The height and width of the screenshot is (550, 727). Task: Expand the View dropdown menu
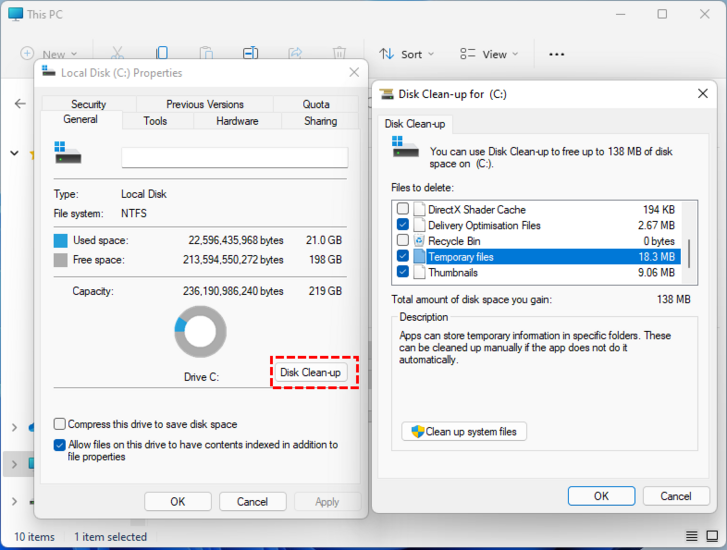(x=489, y=54)
